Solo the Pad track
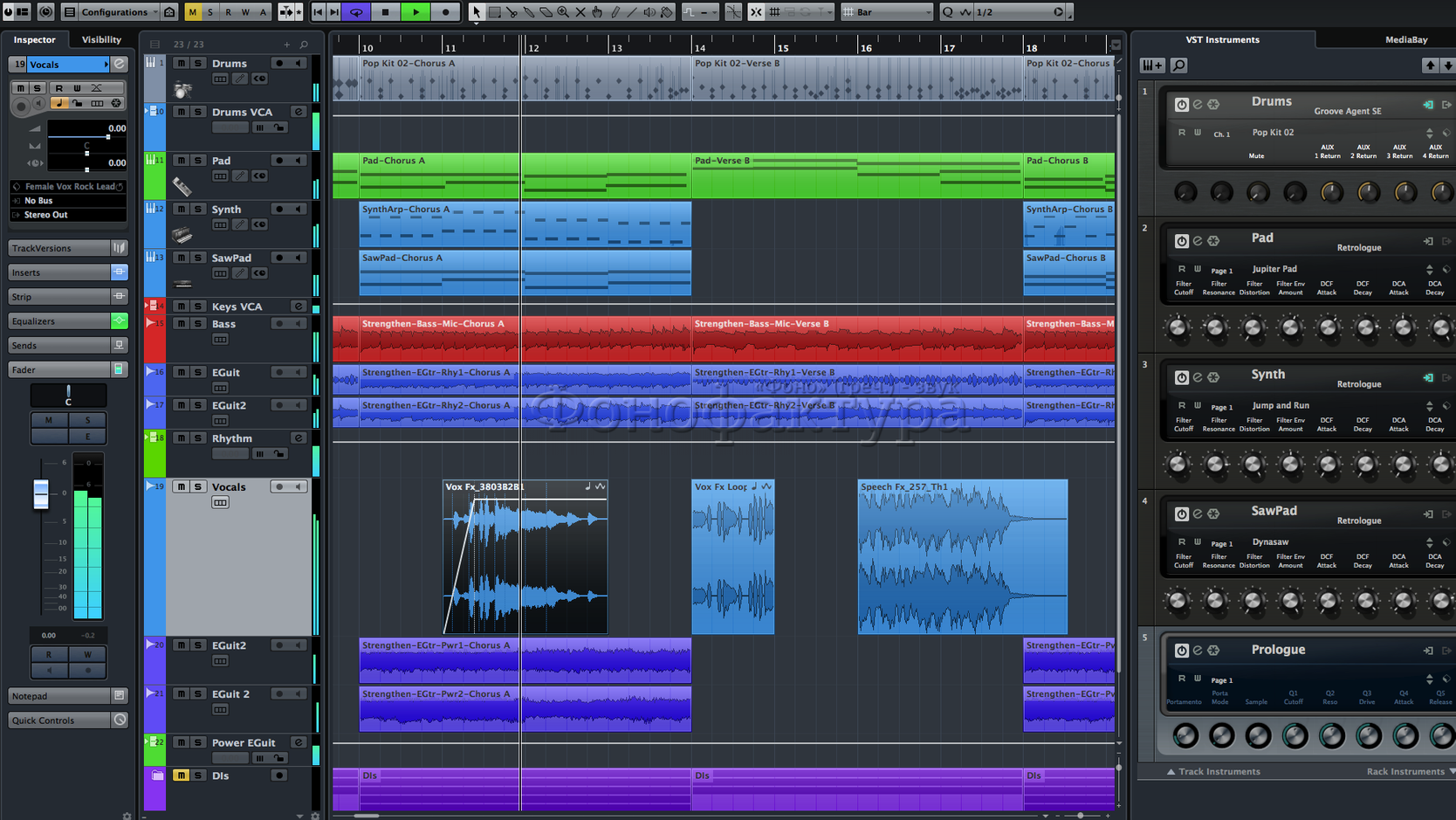Viewport: 1456px width, 820px height. coord(198,160)
